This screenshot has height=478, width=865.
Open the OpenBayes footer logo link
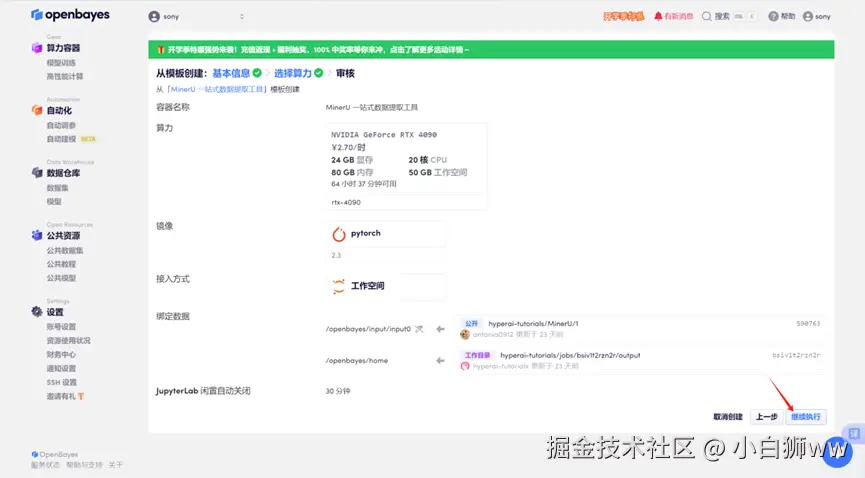click(x=55, y=454)
